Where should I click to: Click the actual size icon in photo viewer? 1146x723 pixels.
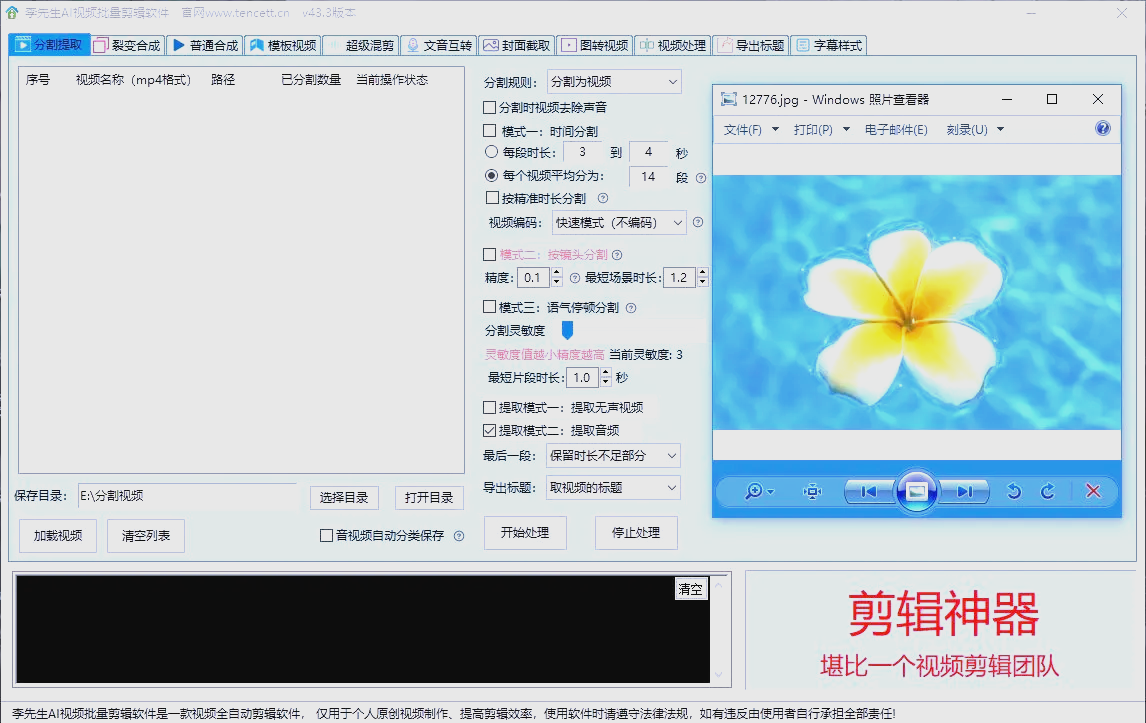[x=812, y=491]
